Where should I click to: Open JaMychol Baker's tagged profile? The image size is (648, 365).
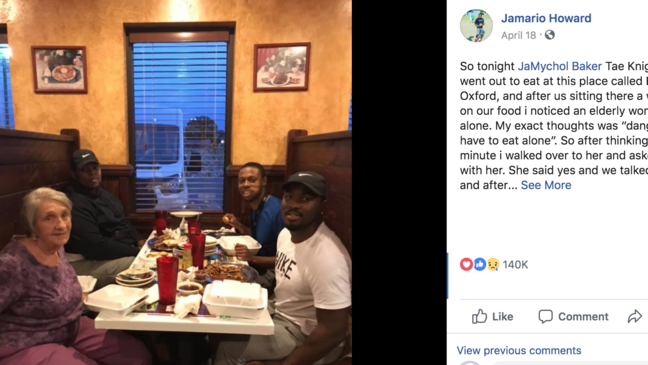point(560,66)
